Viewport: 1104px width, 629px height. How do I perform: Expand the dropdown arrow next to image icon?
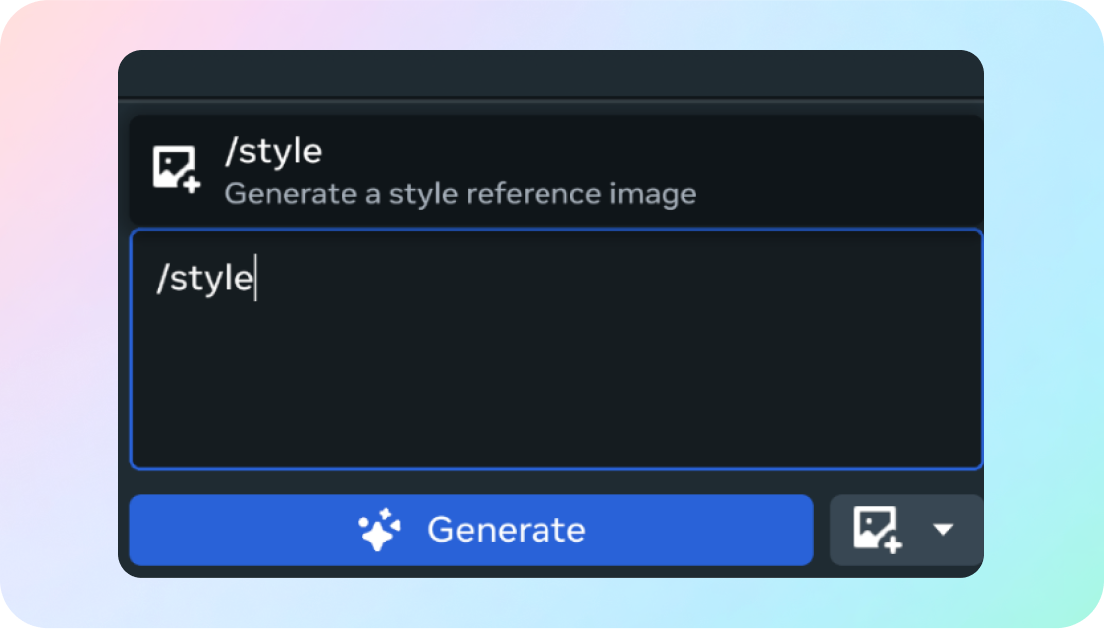tap(943, 530)
